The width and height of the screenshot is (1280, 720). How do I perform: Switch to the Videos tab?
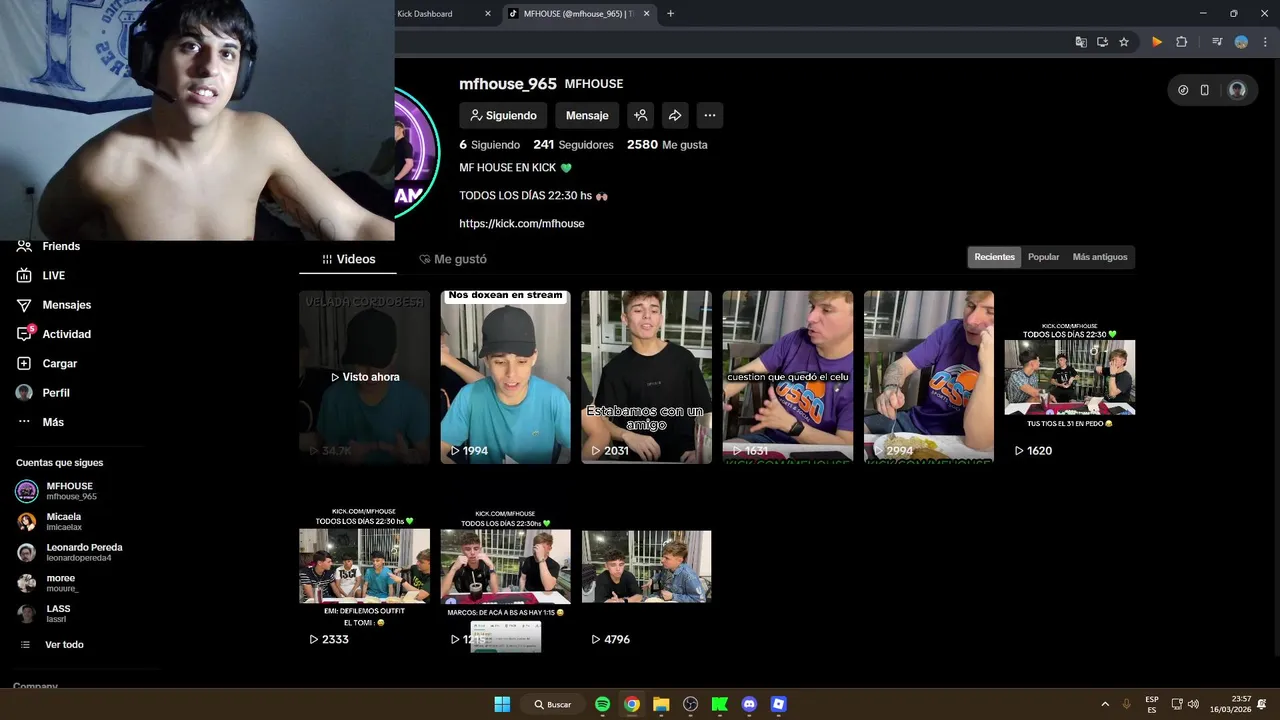click(x=348, y=259)
